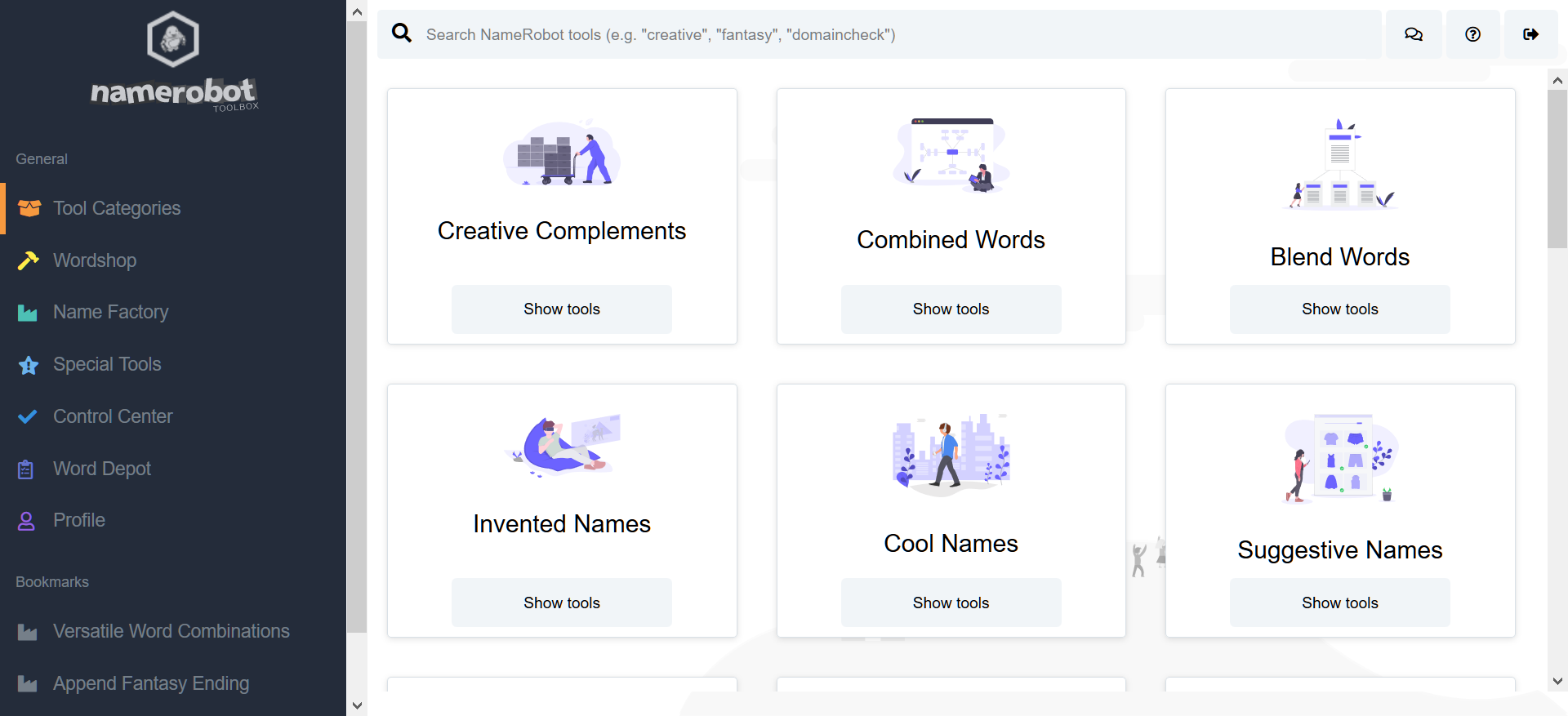The image size is (1568, 716).
Task: Click the Combined Words illustration
Action: pyautogui.click(x=951, y=155)
